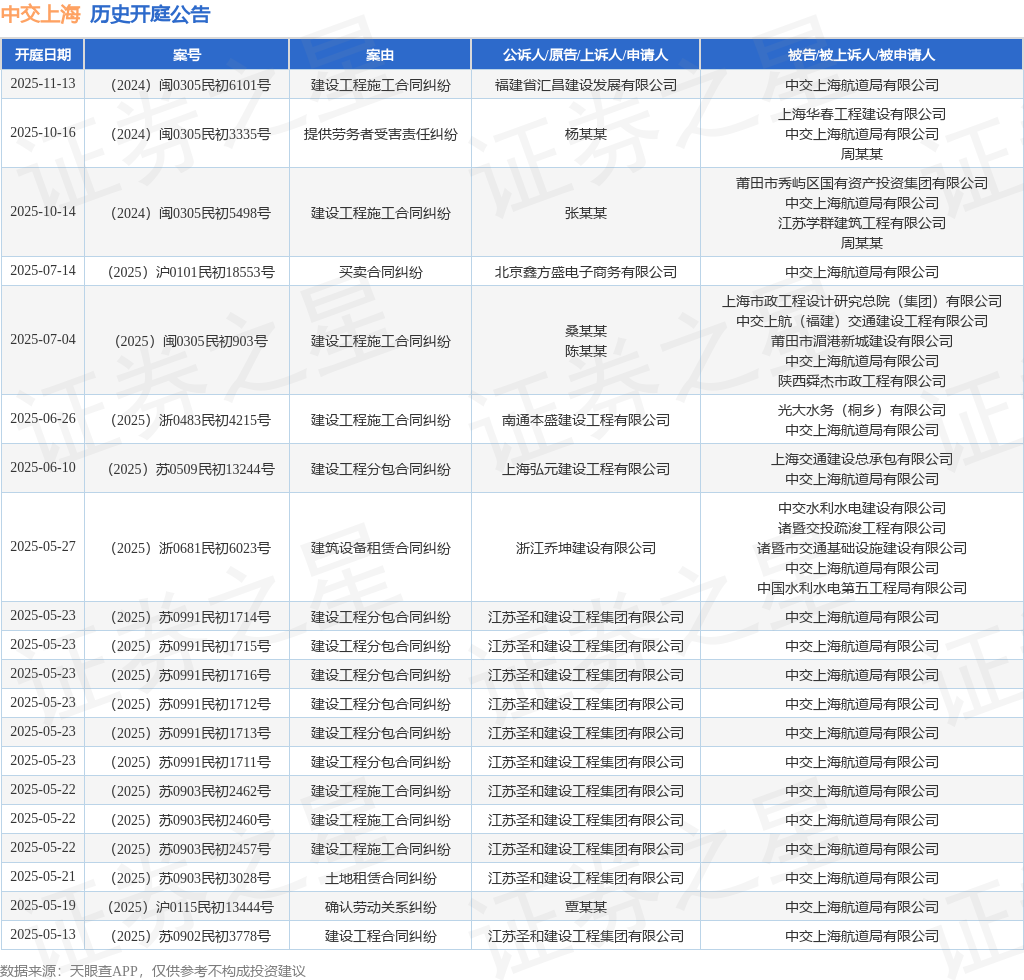The image size is (1024, 980).
Task: Click the 公诉人/原告/上诉人/申请人 header
Action: 586,55
